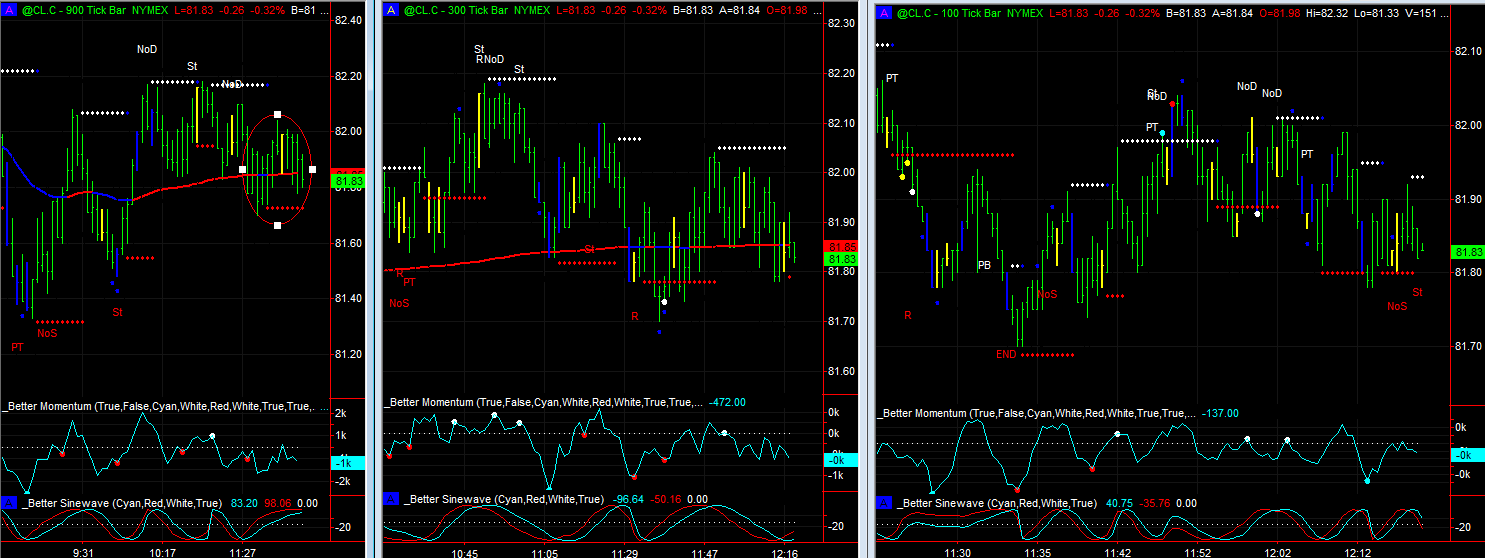The image size is (1485, 558).
Task: Click the 82.30 price level on 300 Tick axis
Action: click(x=842, y=23)
